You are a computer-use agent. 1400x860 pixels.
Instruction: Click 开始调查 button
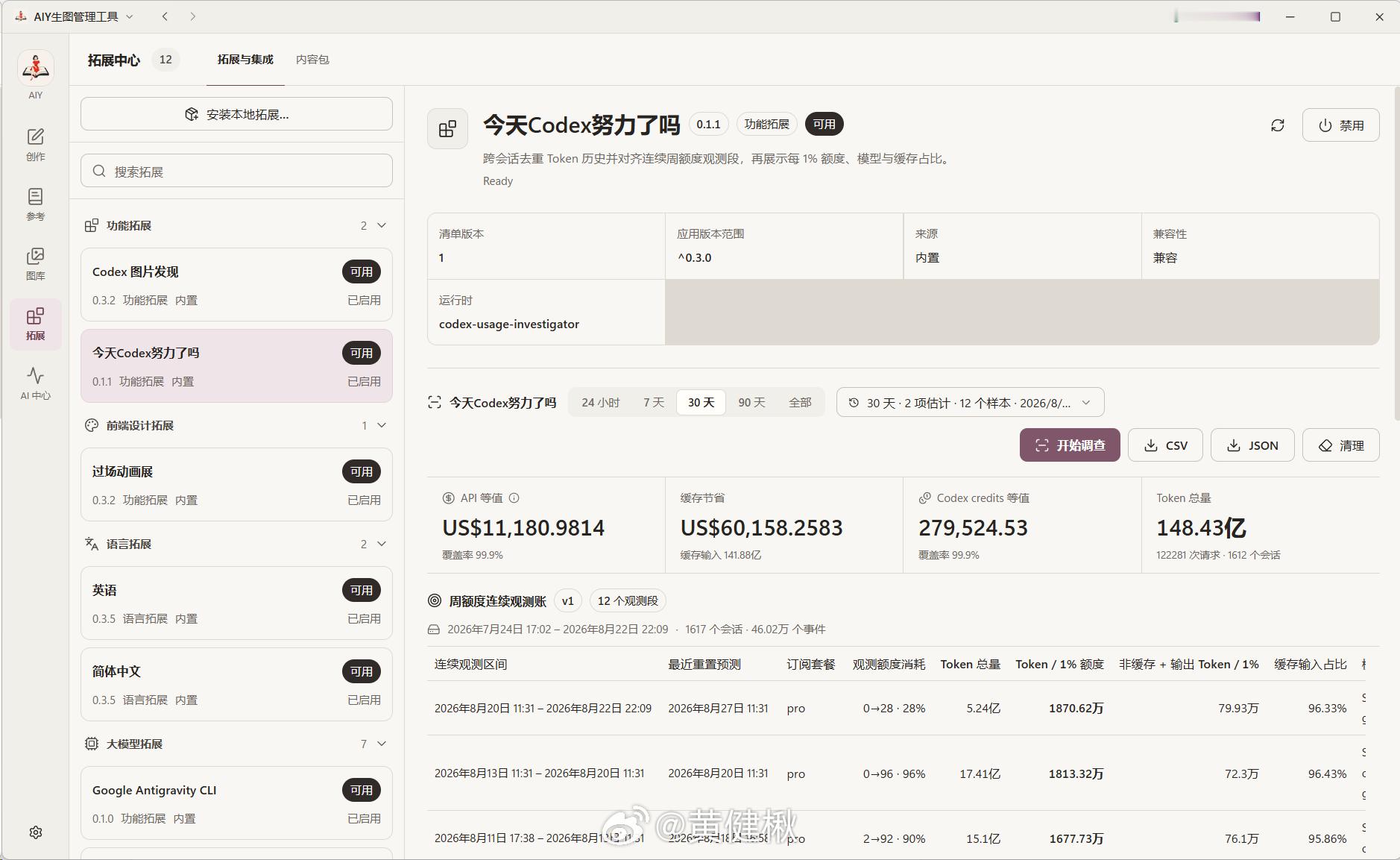click(x=1070, y=445)
